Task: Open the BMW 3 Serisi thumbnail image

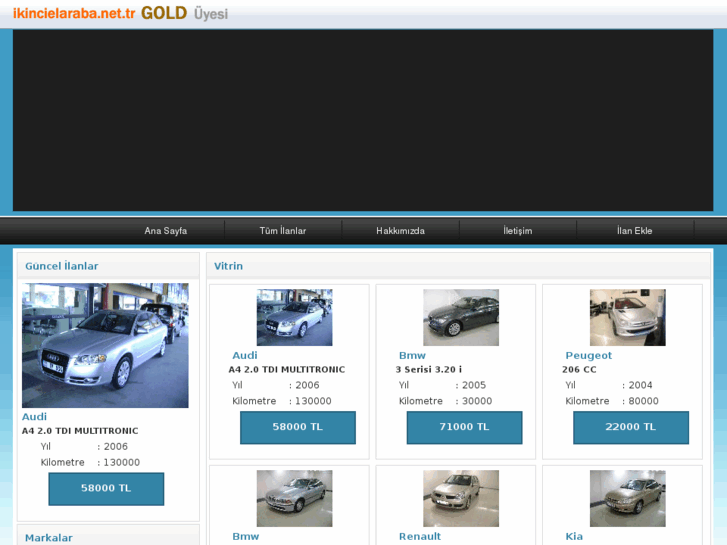Action: [x=460, y=317]
